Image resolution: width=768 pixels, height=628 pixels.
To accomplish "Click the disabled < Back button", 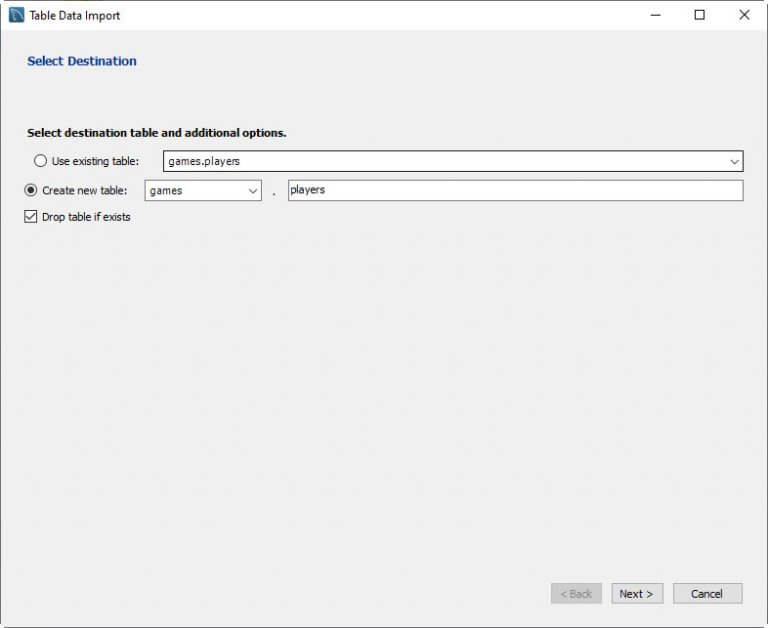I will [576, 594].
